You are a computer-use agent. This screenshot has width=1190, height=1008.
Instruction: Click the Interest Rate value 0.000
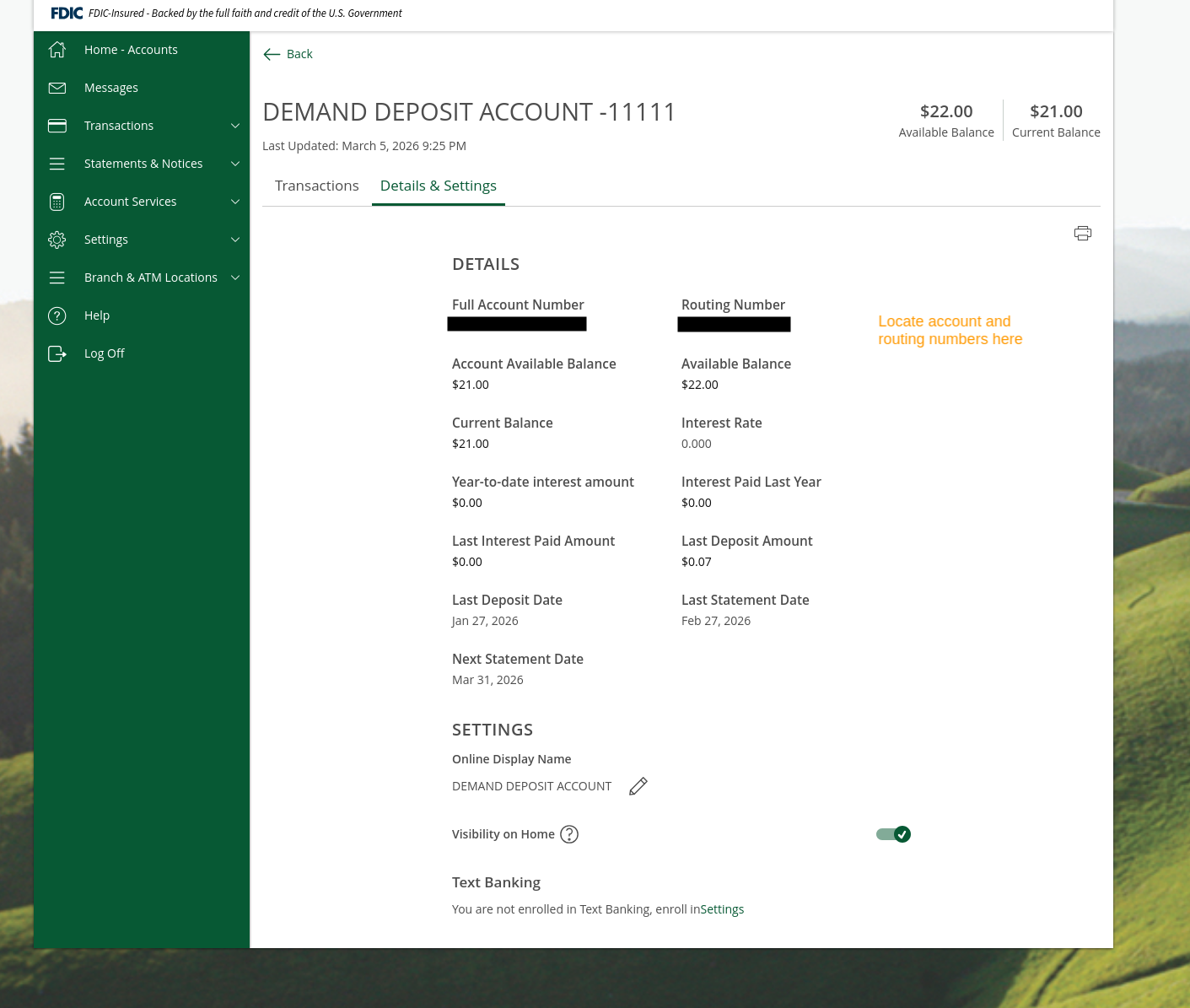pos(697,444)
